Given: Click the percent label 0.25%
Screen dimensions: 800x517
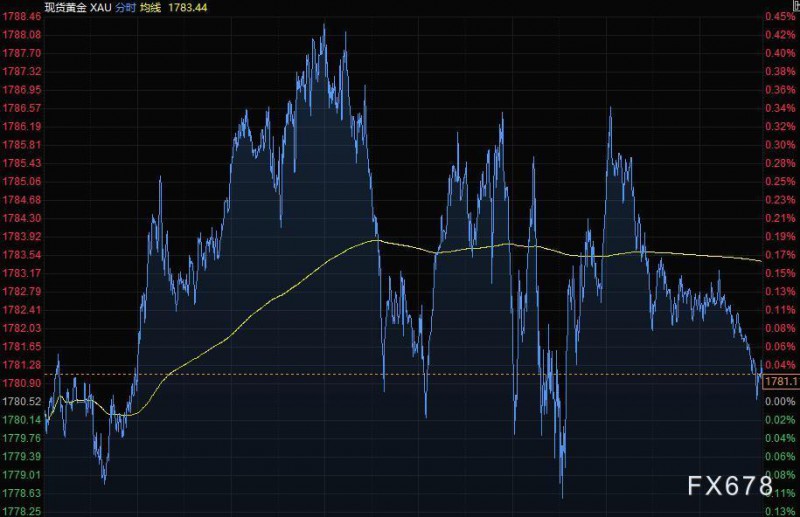Looking at the screenshot, I should (x=780, y=182).
